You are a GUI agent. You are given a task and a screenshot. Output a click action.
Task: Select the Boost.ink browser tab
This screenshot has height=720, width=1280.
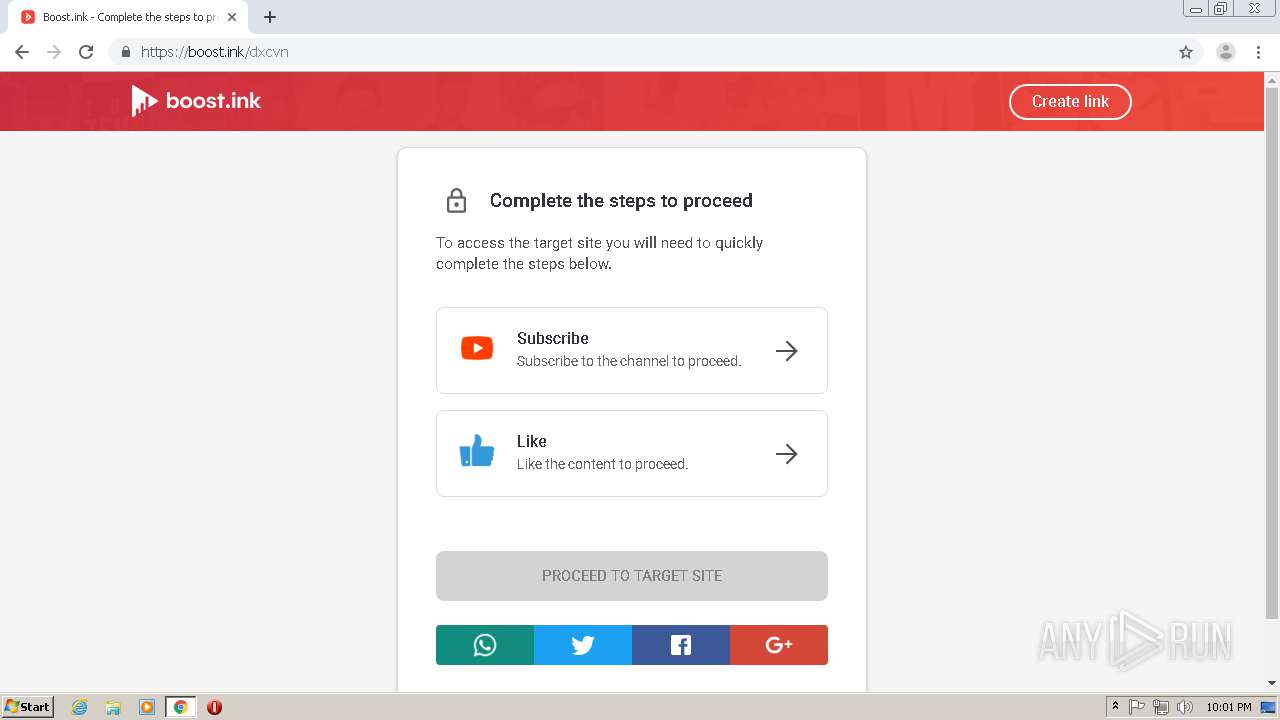(128, 17)
